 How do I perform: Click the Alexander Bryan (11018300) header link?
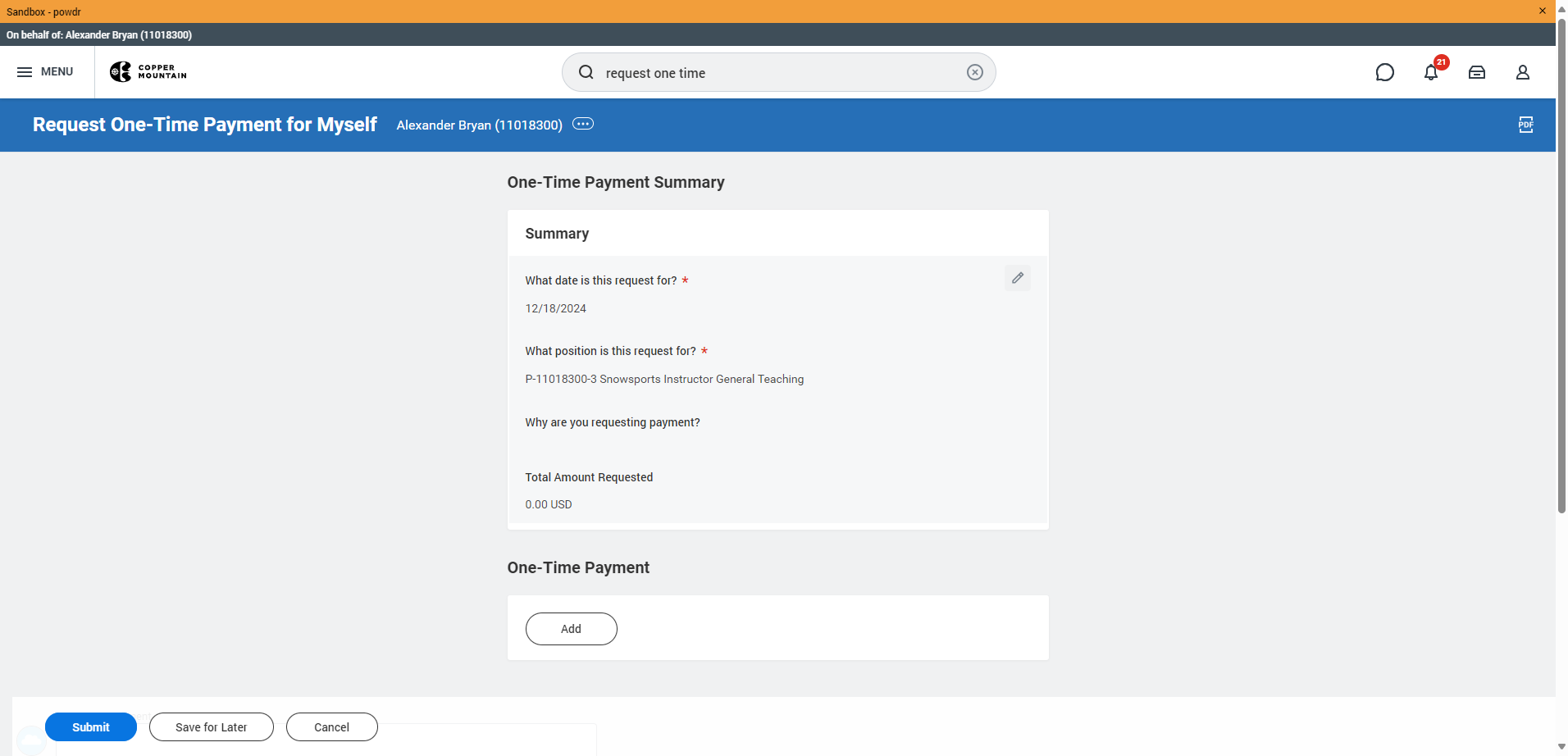480,125
